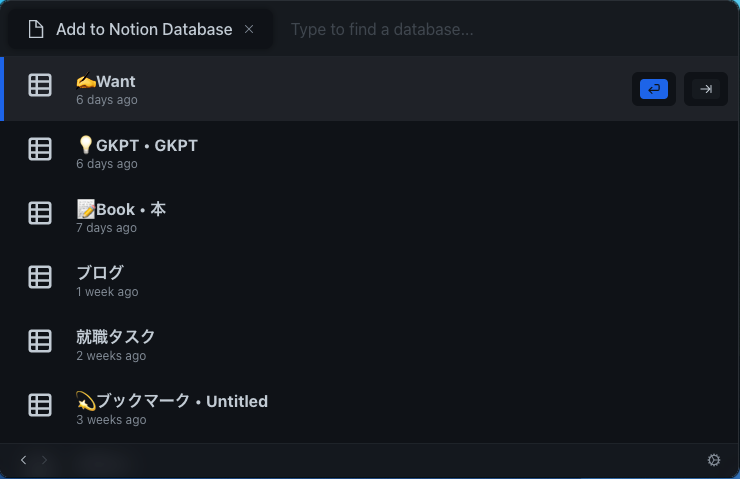The image size is (740, 479).
Task: Click the forward chevron at bottom left
Action: pos(44,460)
